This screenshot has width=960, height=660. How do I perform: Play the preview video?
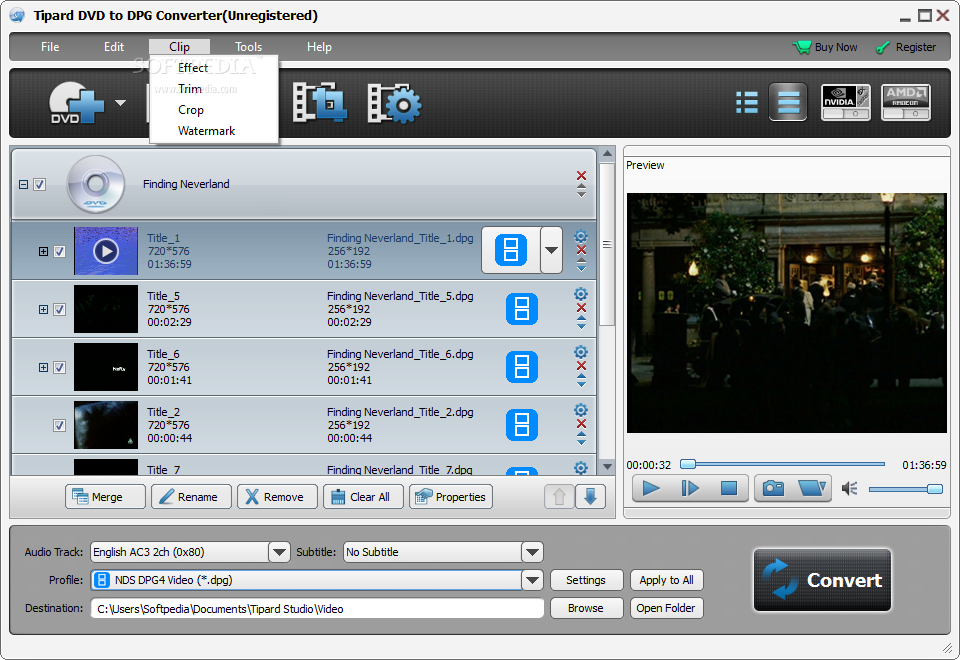tap(651, 488)
